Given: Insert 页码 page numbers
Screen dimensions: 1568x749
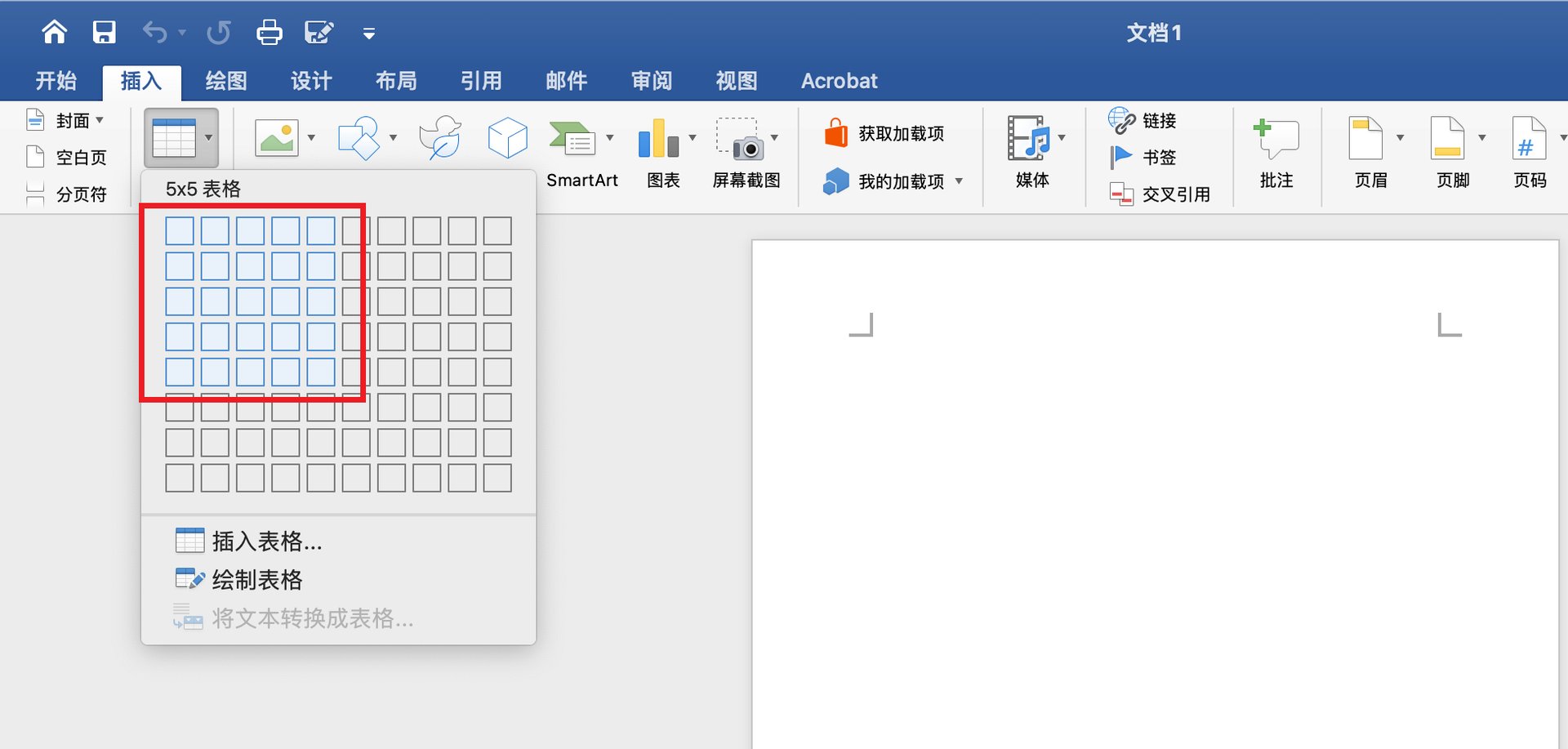Looking at the screenshot, I should 1529,155.
